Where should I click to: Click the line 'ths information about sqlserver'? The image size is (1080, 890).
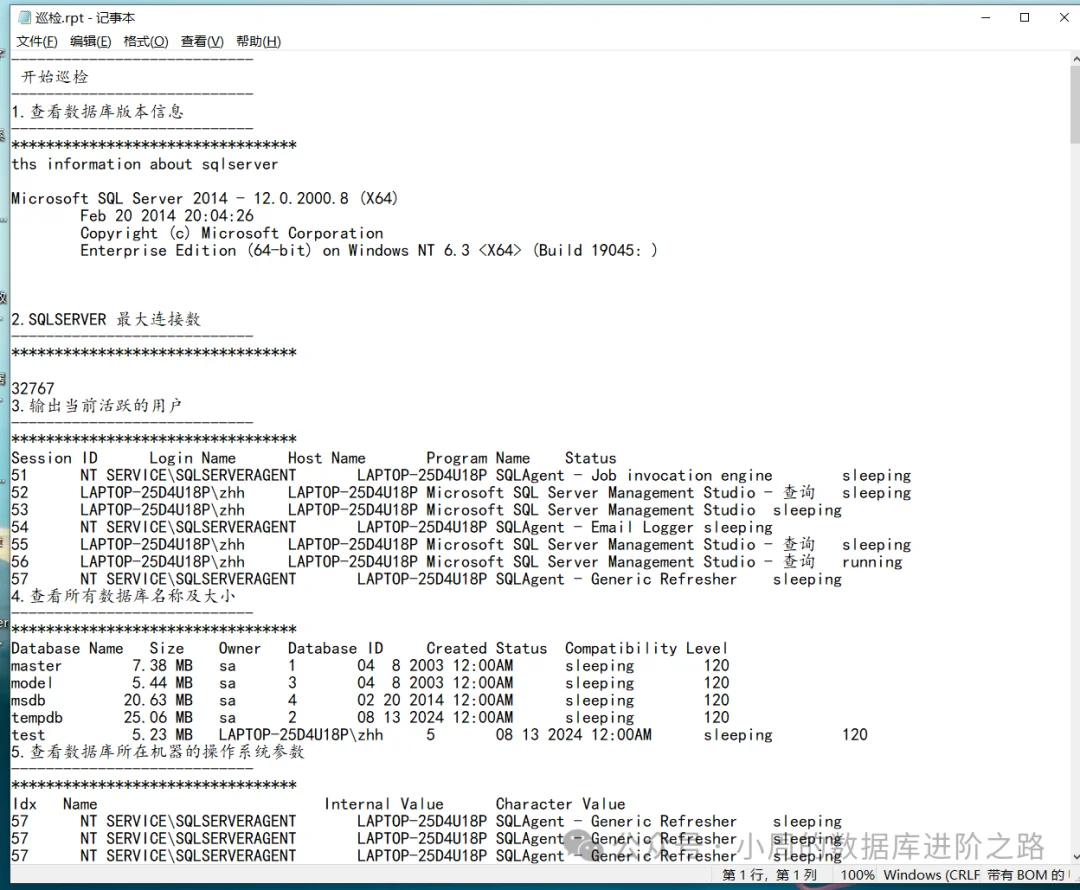pyautogui.click(x=145, y=164)
